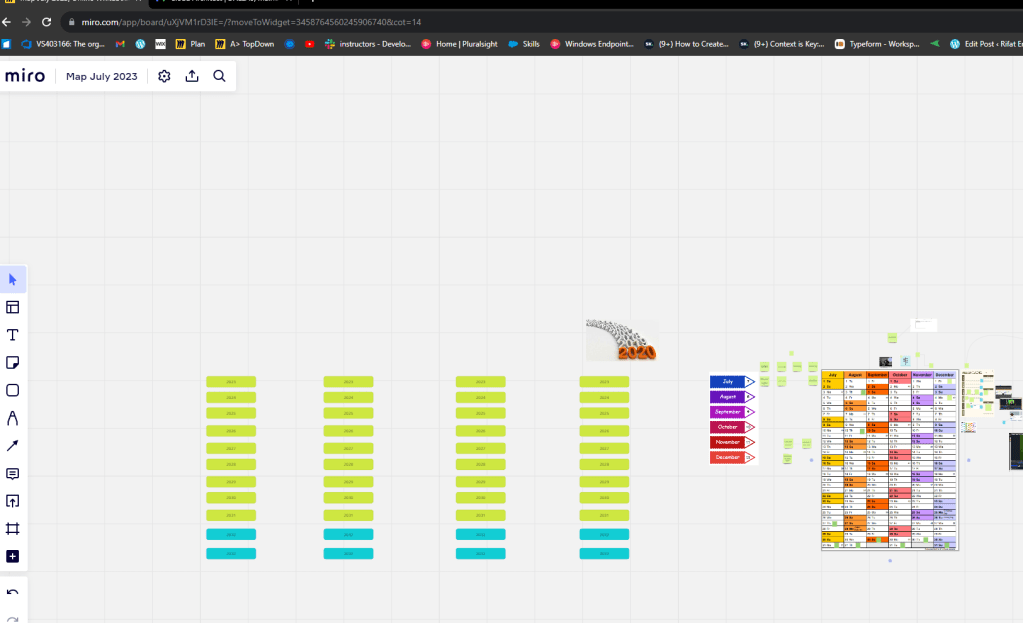Expand more apps plus button
1023x623 pixels.
[12, 556]
